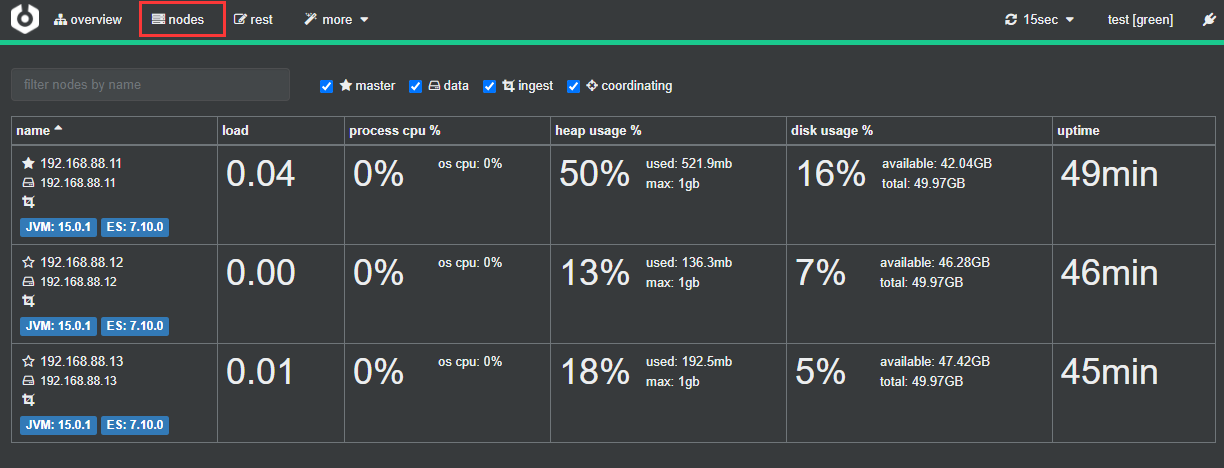This screenshot has height=468, width=1224.
Task: Click the plug connection icon
Action: 1208,20
